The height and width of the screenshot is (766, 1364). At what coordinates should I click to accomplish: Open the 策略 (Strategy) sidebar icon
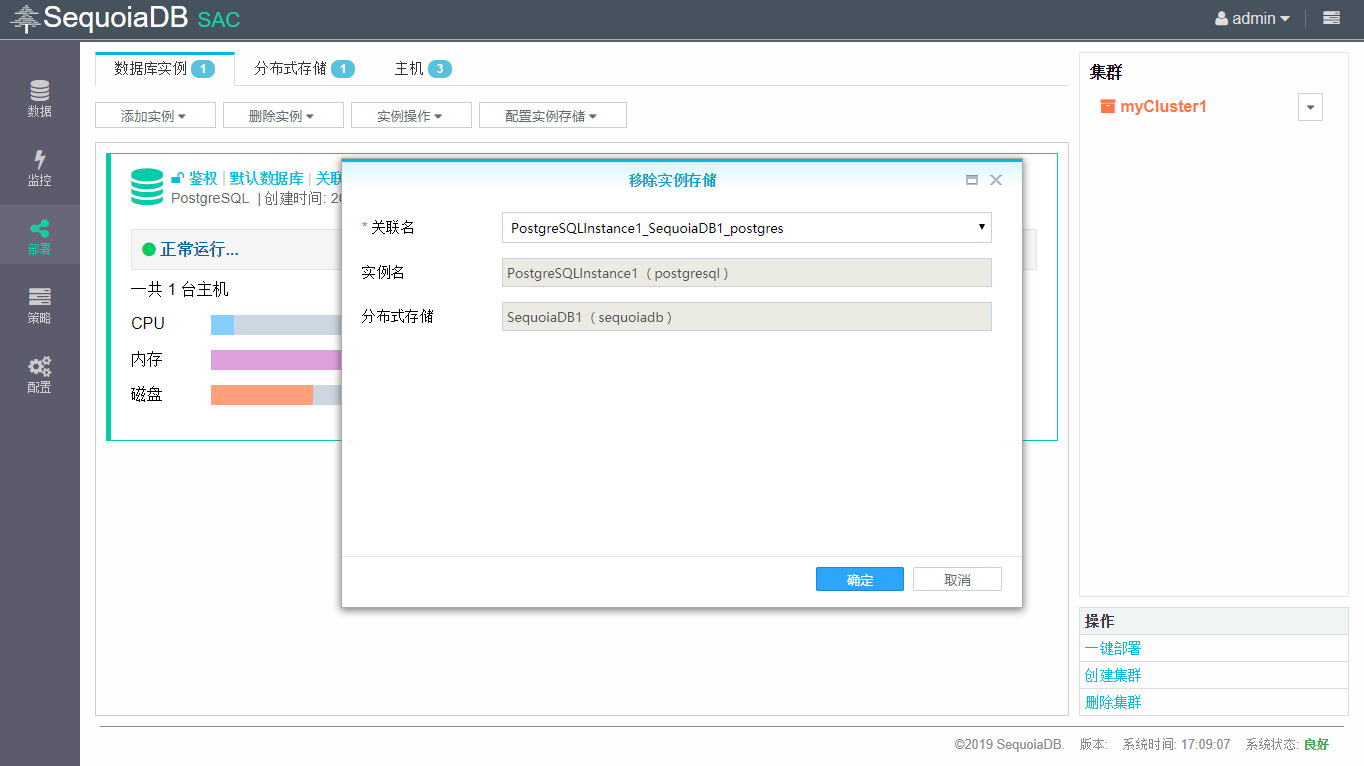click(39, 305)
